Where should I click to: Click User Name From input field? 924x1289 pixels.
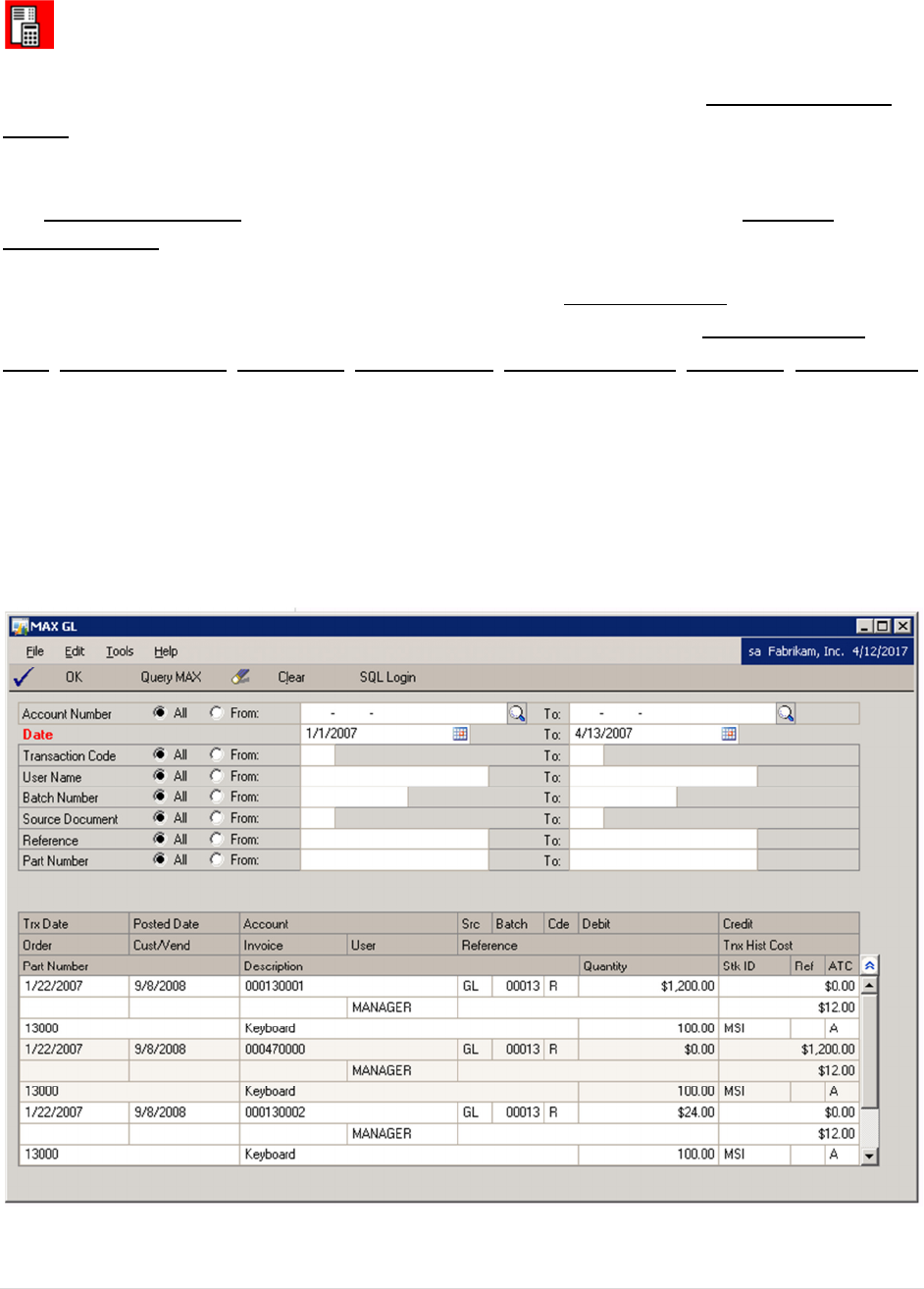pyautogui.click(x=394, y=777)
